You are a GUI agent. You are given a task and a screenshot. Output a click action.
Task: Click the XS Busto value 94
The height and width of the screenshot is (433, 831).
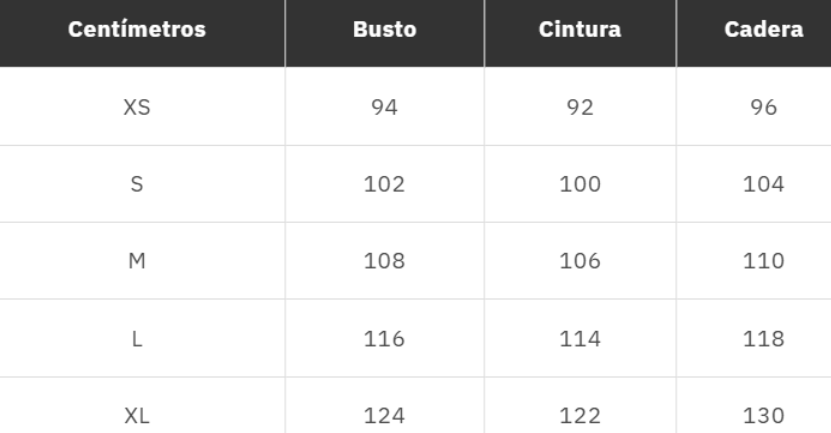[x=385, y=107]
